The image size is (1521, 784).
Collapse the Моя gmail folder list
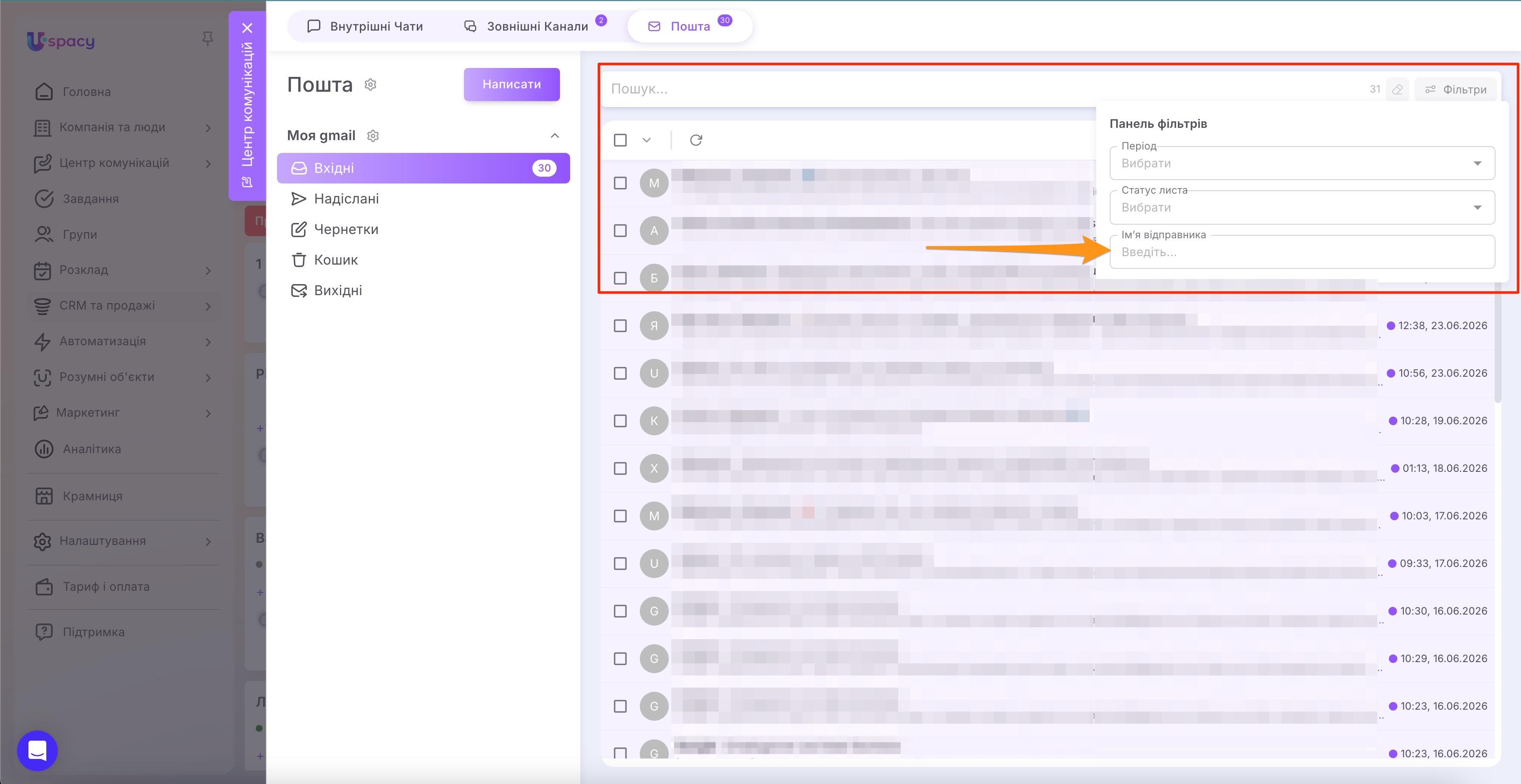tap(554, 136)
